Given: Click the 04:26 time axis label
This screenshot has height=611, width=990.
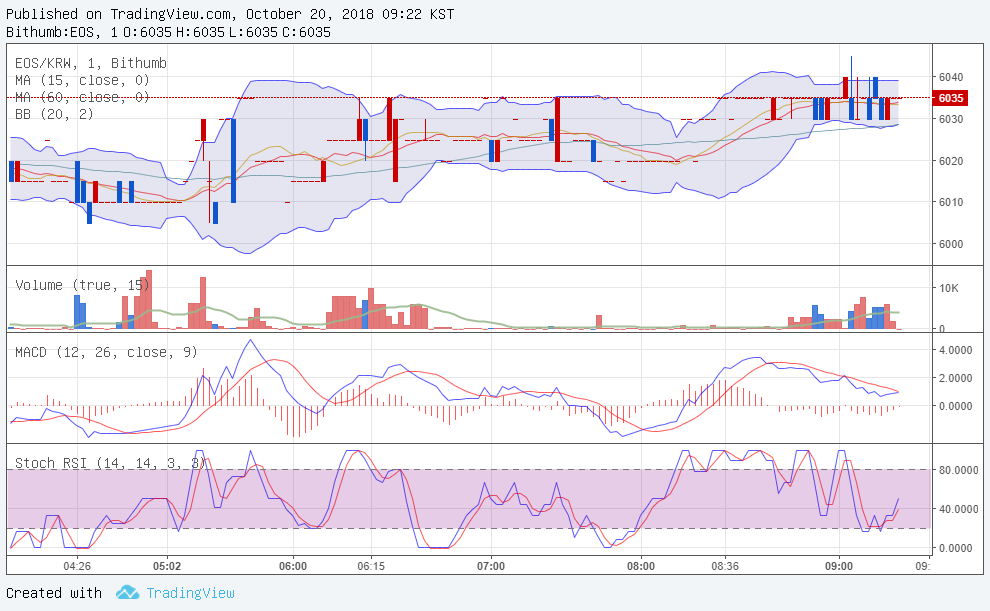Looking at the screenshot, I should tap(77, 566).
